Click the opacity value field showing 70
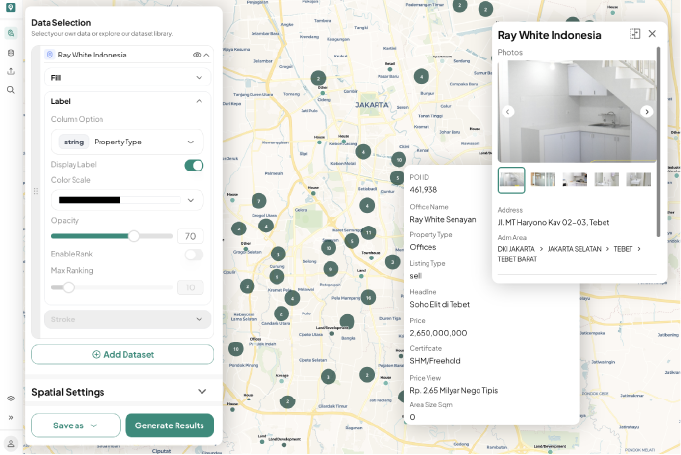This screenshot has height=455, width=681. click(x=190, y=236)
